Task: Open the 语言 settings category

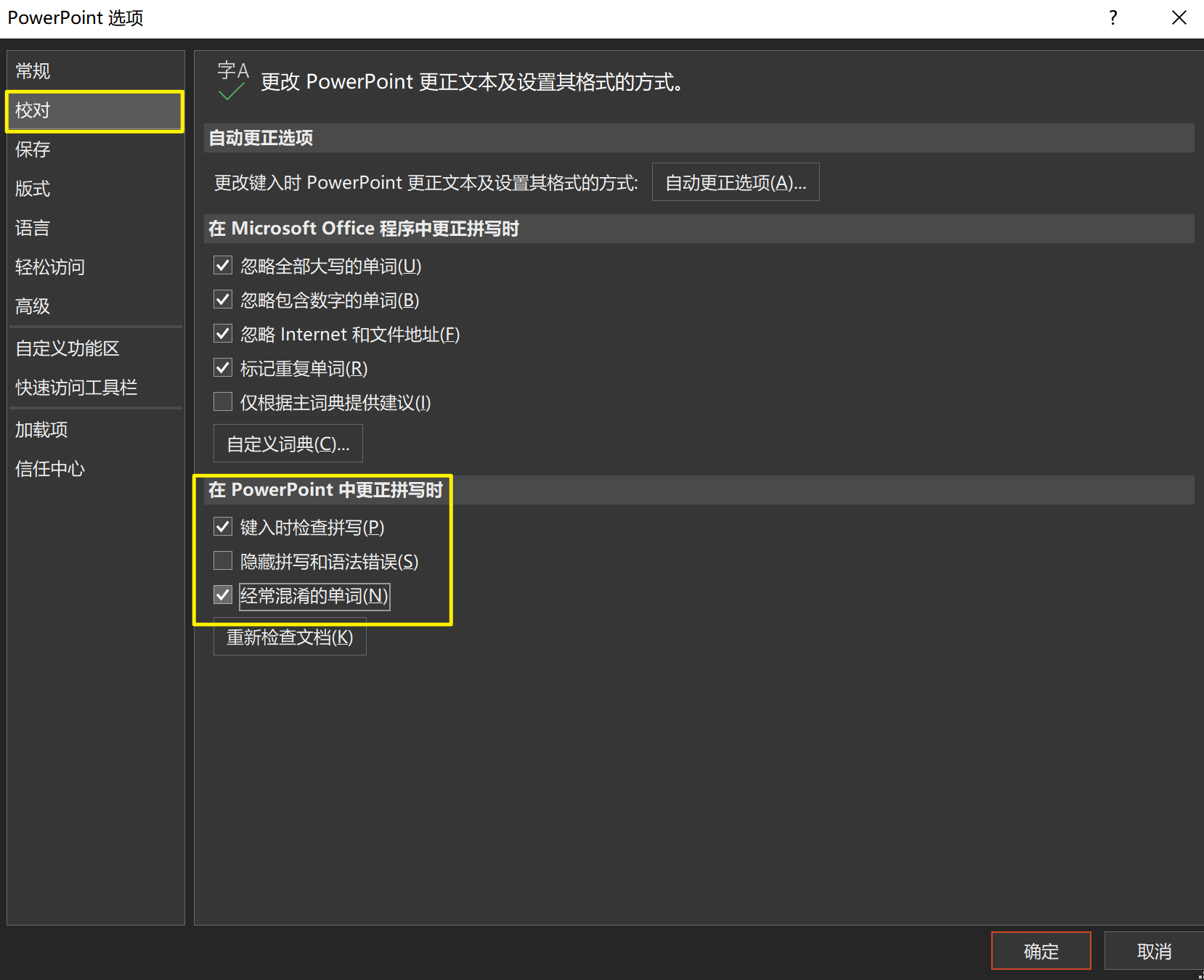Action: pos(95,228)
